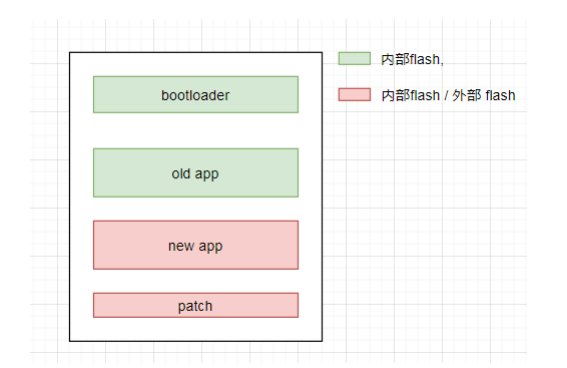567x368 pixels.
Task: Select the '内部flash,' legend label
Action: [412, 59]
